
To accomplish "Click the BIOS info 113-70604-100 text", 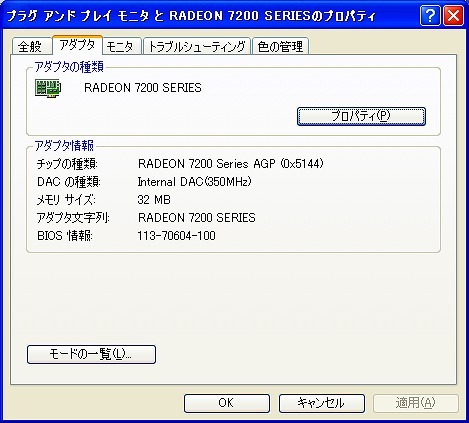I will coord(176,236).
